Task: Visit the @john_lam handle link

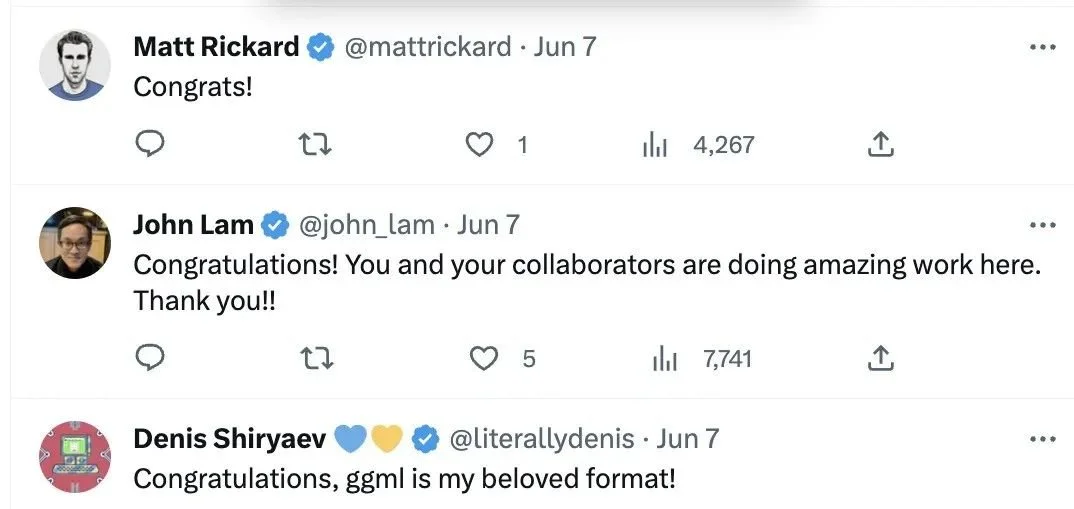Action: pos(365,225)
